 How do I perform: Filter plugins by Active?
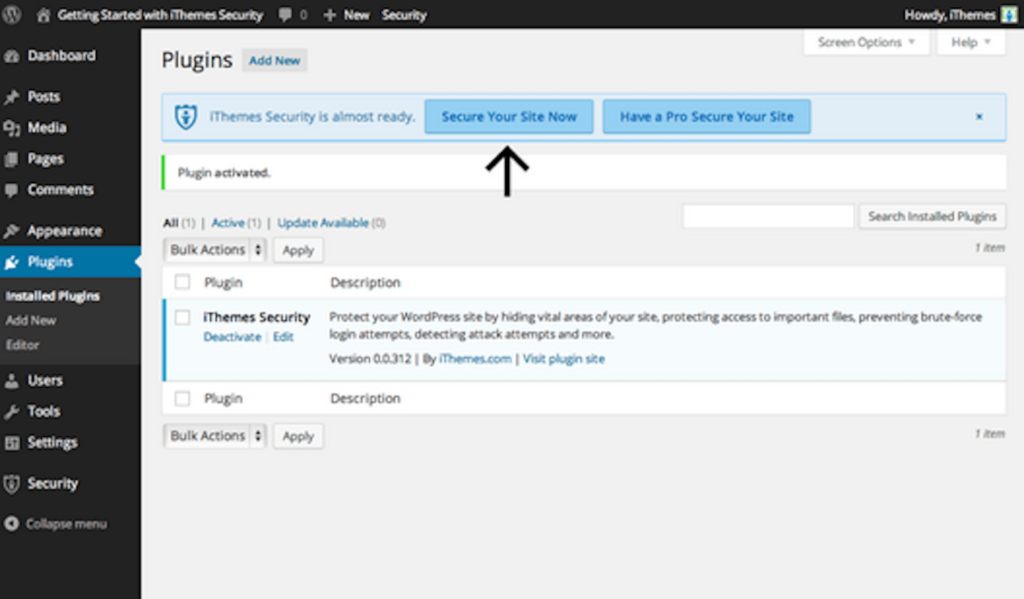tap(228, 223)
